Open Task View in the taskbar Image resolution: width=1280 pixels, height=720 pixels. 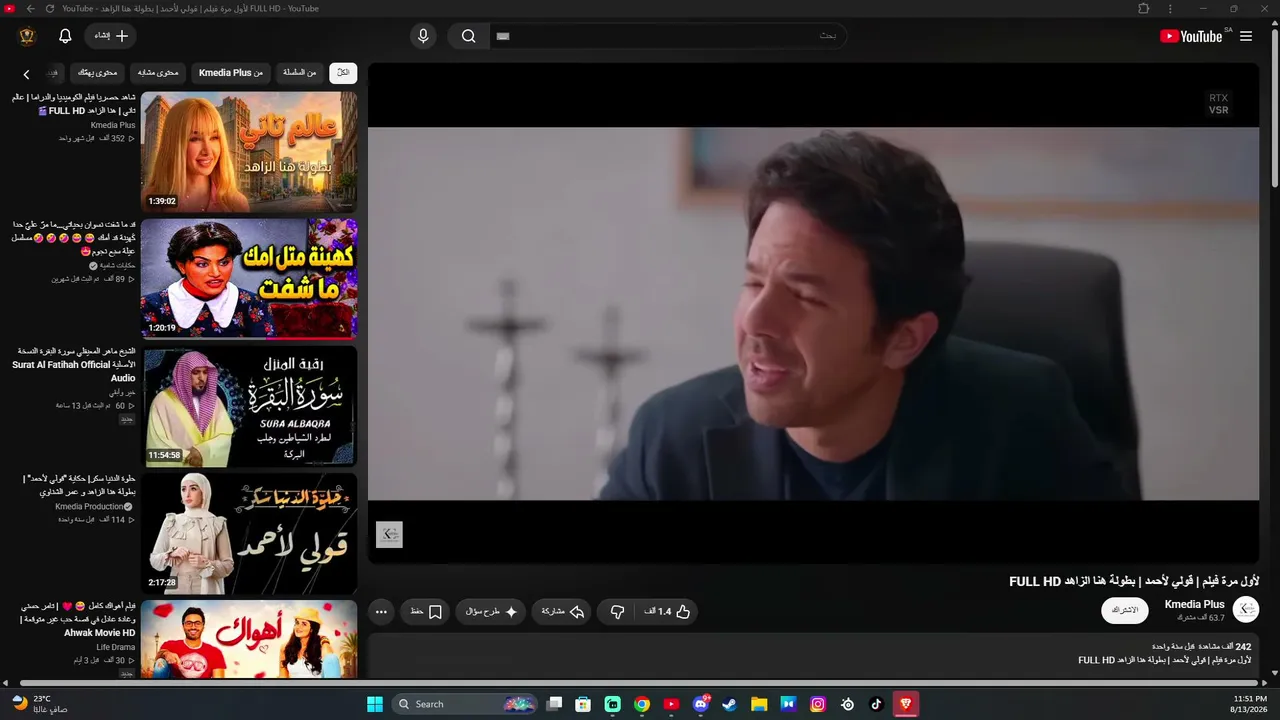point(554,704)
